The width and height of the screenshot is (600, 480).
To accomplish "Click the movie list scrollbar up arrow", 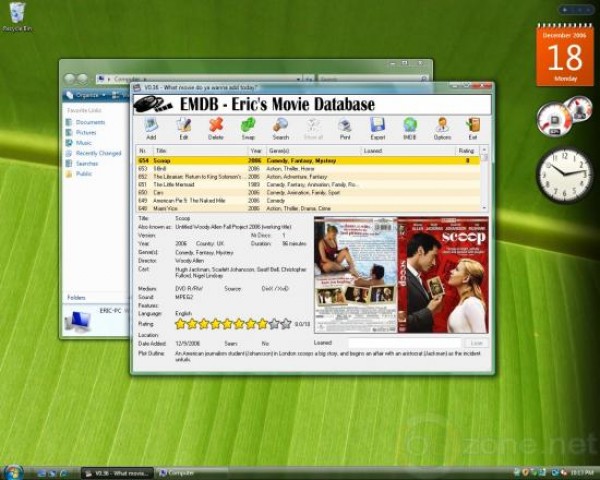I will (x=484, y=150).
